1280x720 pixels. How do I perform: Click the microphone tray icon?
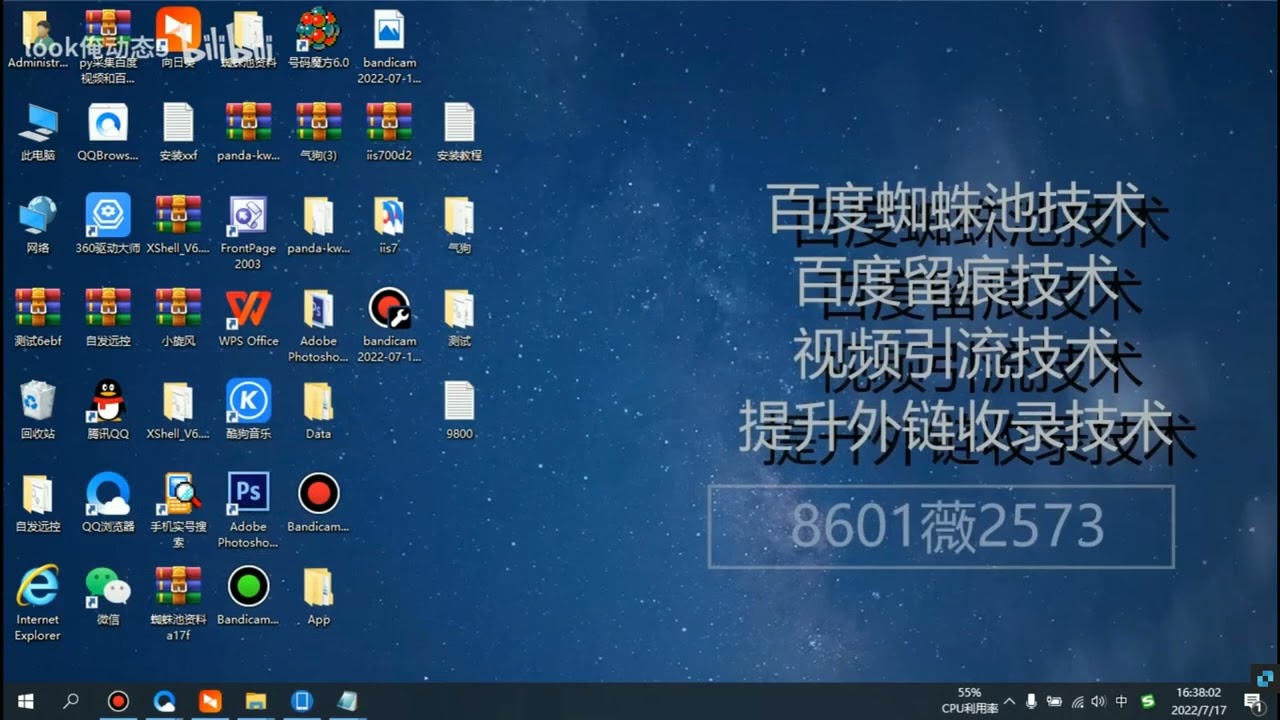pyautogui.click(x=1031, y=701)
